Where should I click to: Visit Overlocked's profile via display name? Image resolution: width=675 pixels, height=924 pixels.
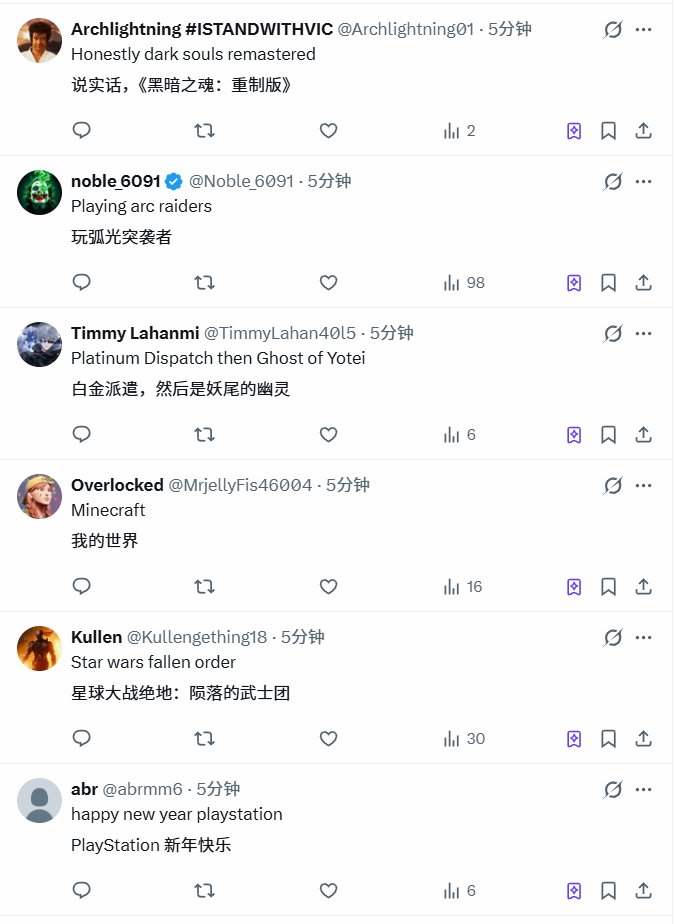pyautogui.click(x=117, y=485)
